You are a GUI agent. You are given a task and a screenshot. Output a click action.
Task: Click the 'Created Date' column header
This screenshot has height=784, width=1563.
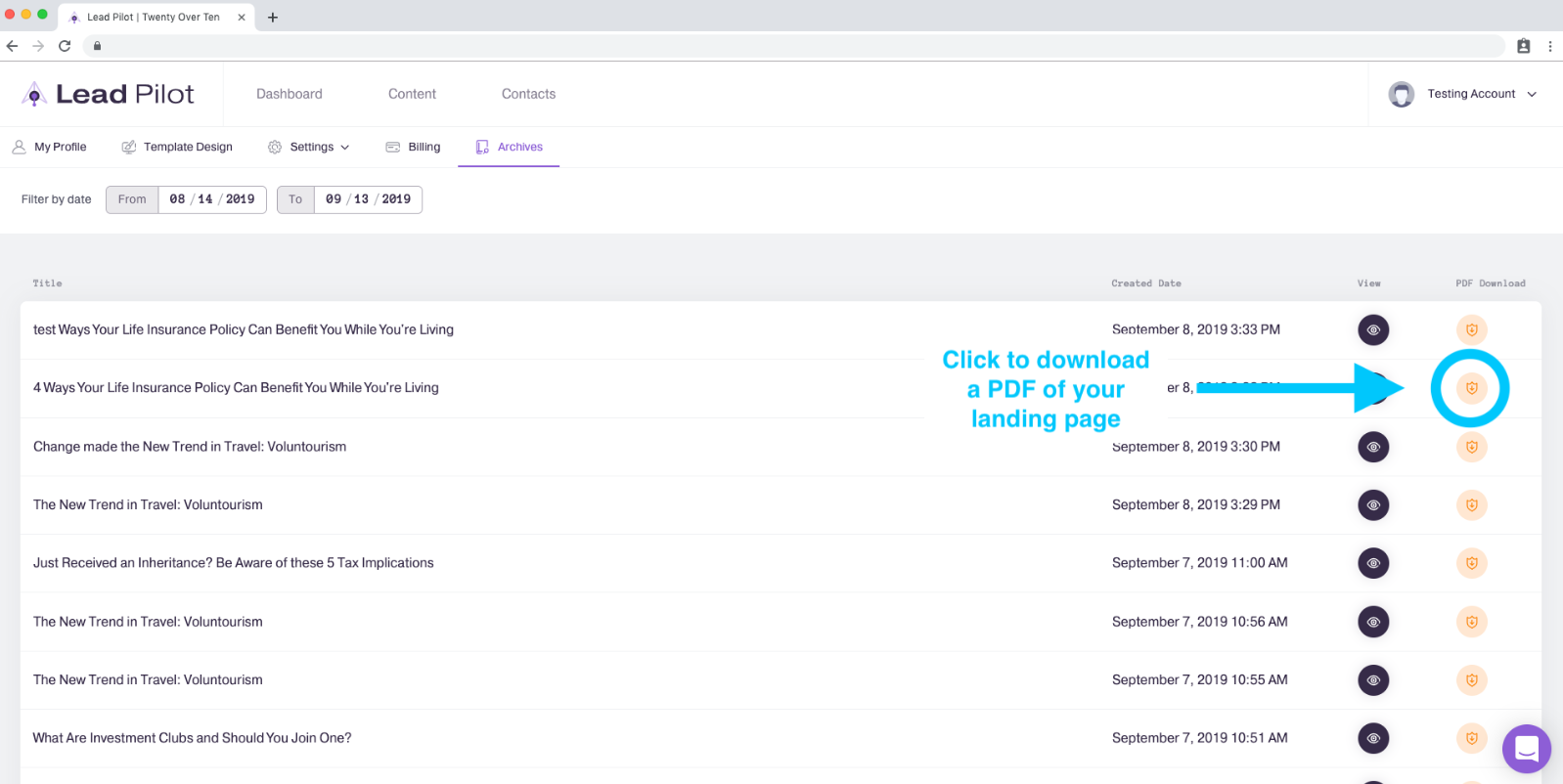pos(1146,283)
